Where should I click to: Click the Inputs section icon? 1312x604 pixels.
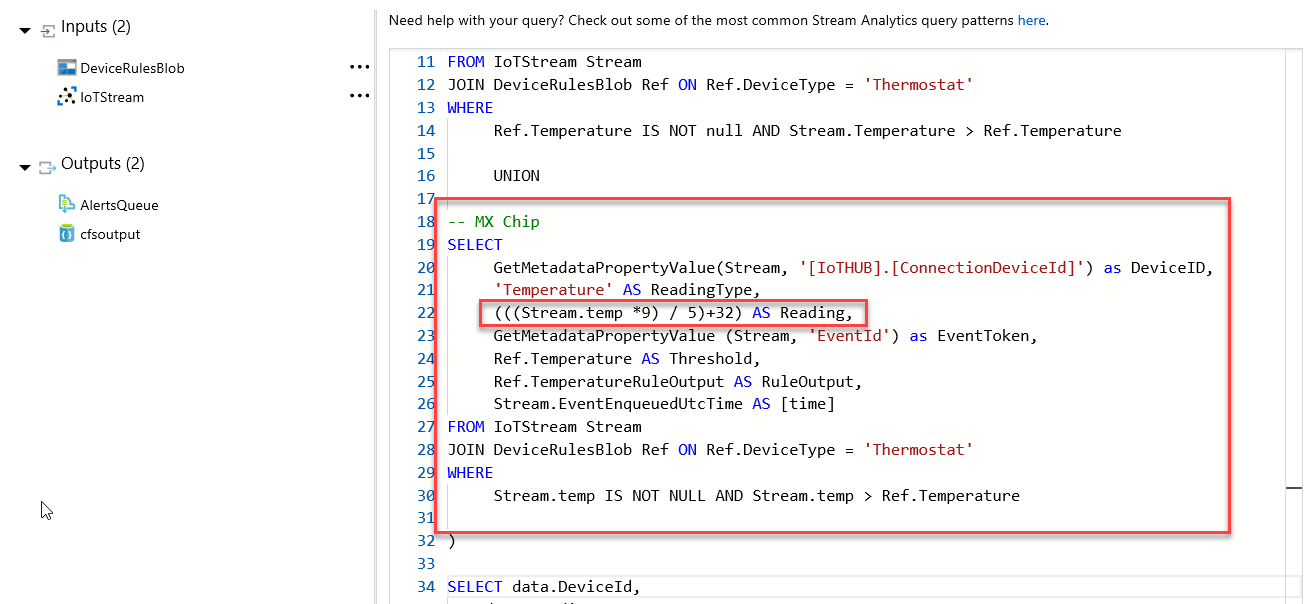pos(47,31)
